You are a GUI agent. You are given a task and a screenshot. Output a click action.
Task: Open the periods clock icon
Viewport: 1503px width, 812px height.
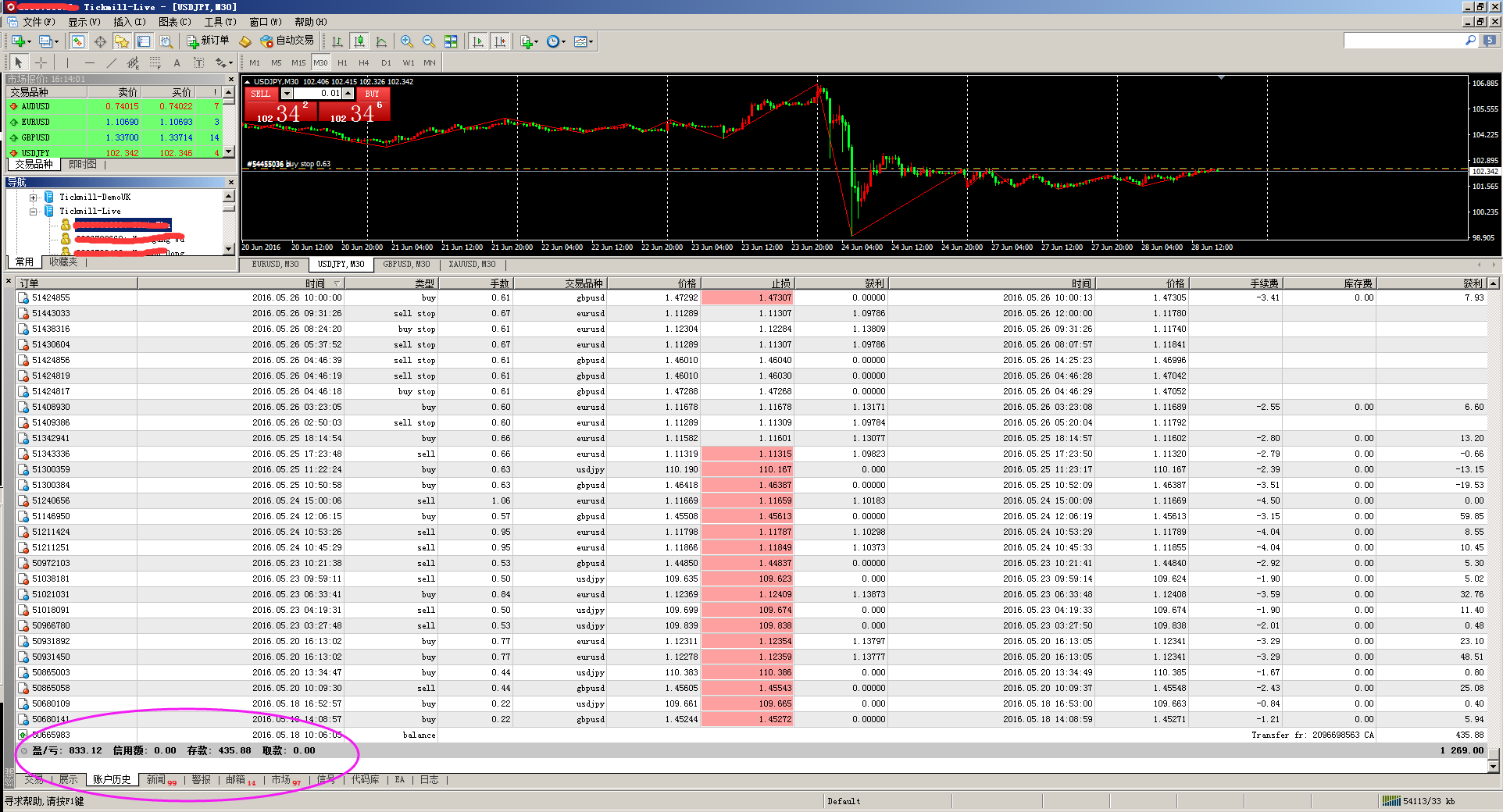pos(552,41)
